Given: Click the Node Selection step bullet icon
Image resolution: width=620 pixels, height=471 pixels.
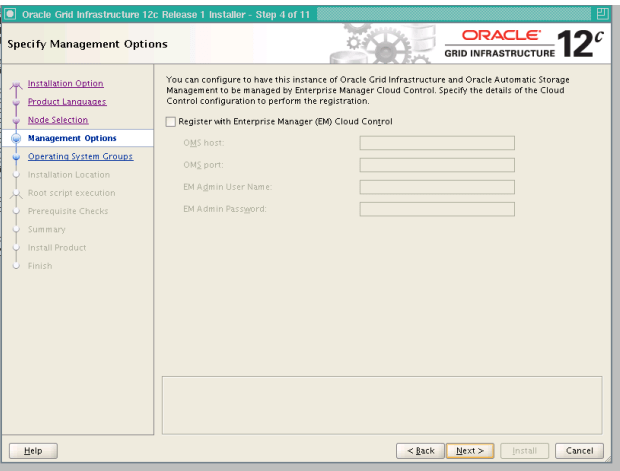Looking at the screenshot, I should (x=16, y=120).
